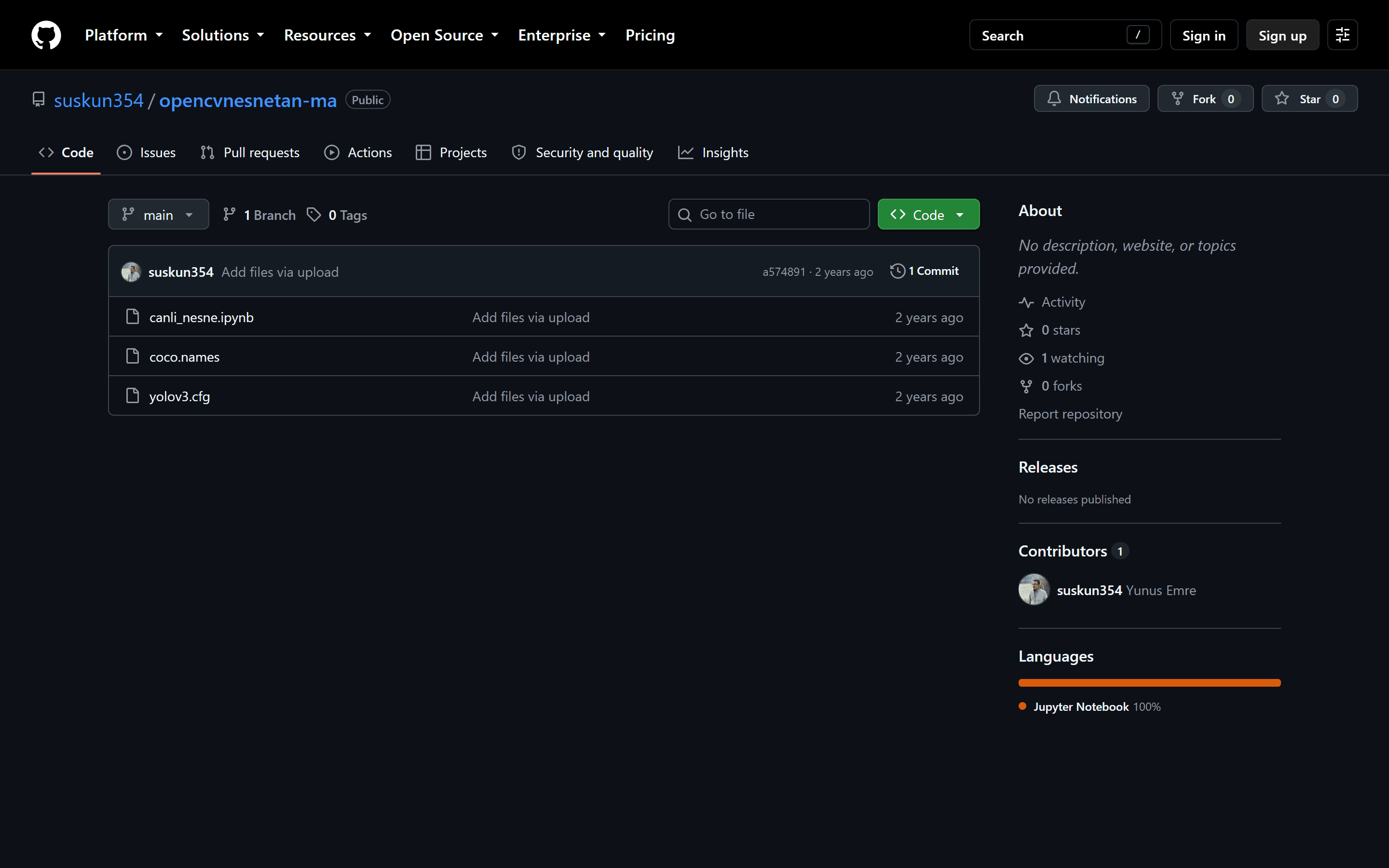Open the Security and quality tab
1389x868 pixels.
click(x=583, y=152)
